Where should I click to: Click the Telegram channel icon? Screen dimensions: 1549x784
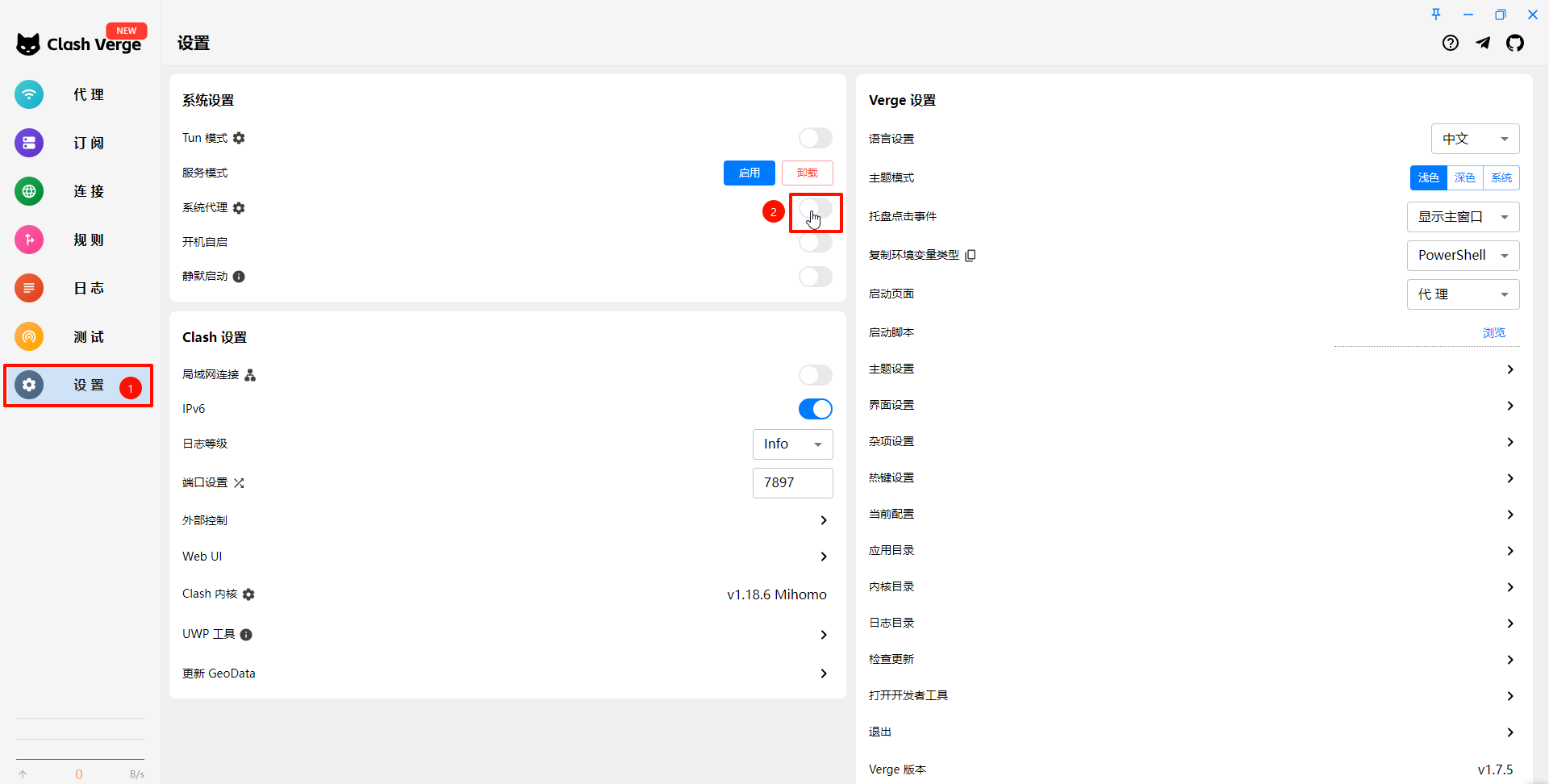click(1483, 44)
